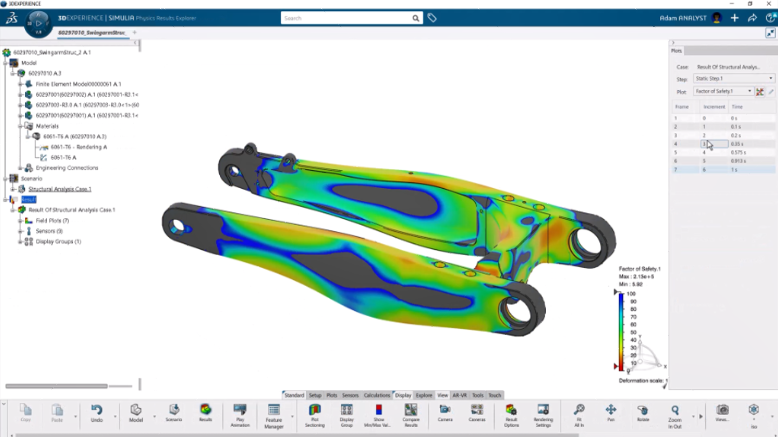
Task: Switch to the Calculations tab
Action: coord(377,395)
